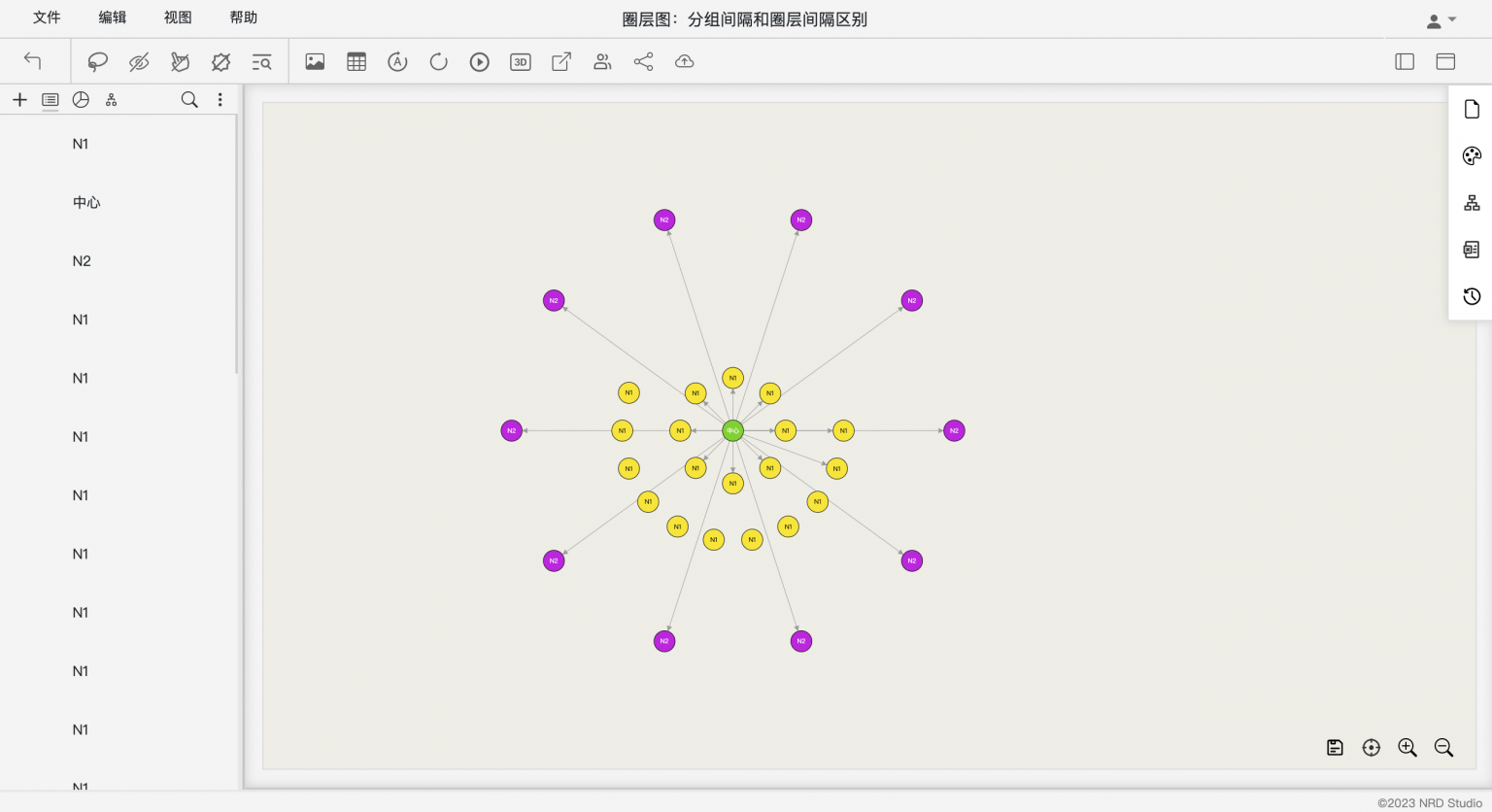Open the palette style panel
1492x812 pixels.
1472,156
